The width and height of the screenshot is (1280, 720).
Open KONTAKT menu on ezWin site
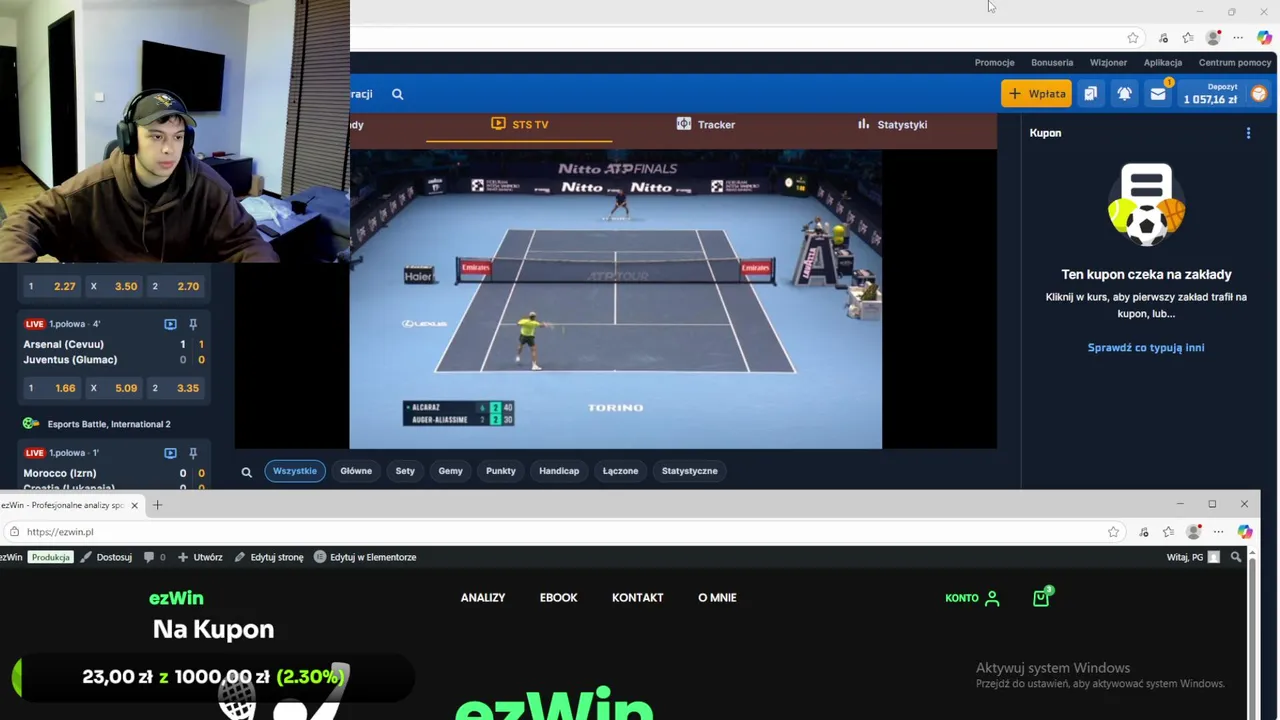tap(638, 598)
